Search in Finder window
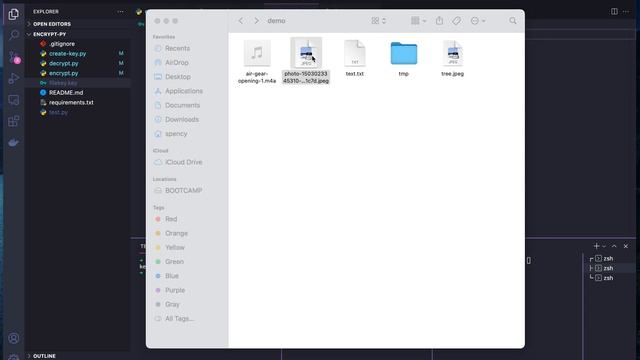640x360 pixels. pyautogui.click(x=513, y=20)
